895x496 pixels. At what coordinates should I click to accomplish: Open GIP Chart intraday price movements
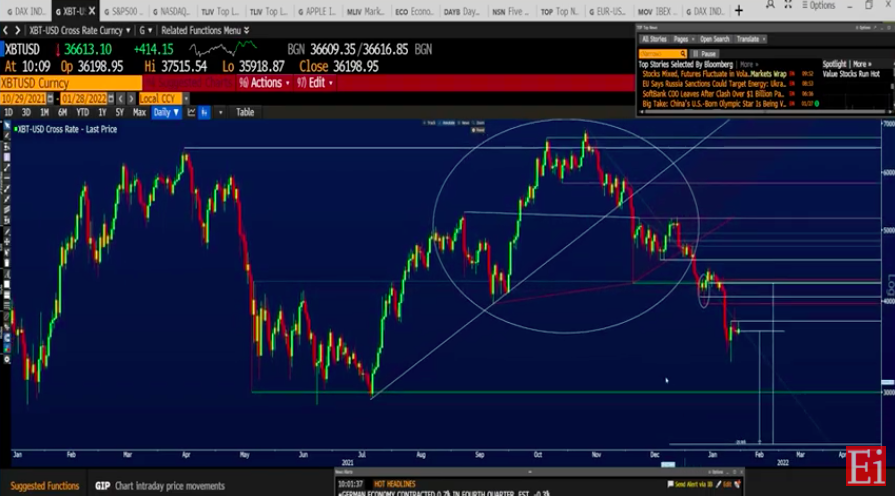click(160, 486)
